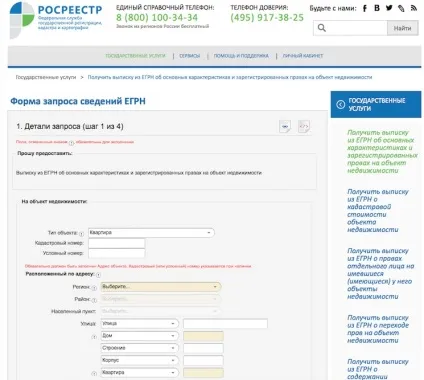This screenshot has height=380, width=424.
Task: Click the Росреестр logo
Action: click(x=56, y=20)
